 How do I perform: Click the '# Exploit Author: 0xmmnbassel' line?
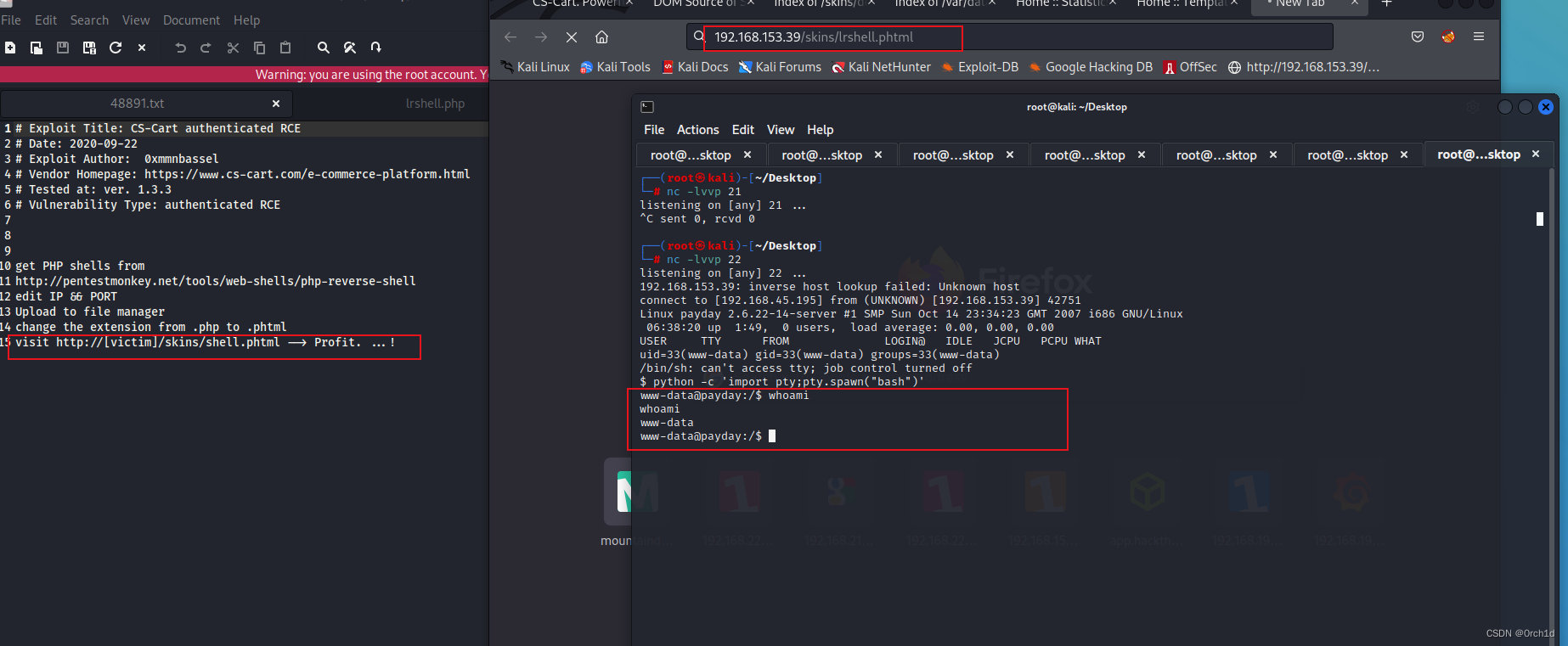tap(117, 159)
